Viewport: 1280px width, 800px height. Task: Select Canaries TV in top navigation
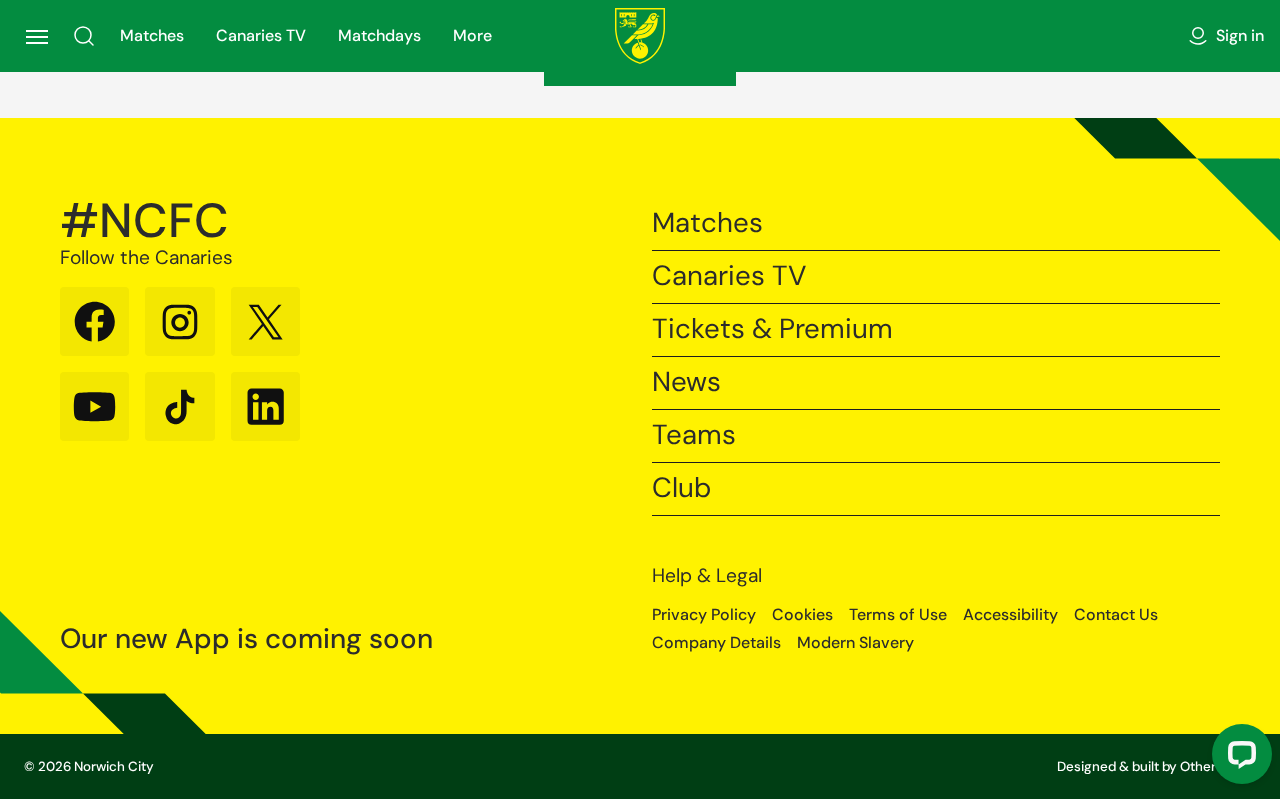click(261, 36)
